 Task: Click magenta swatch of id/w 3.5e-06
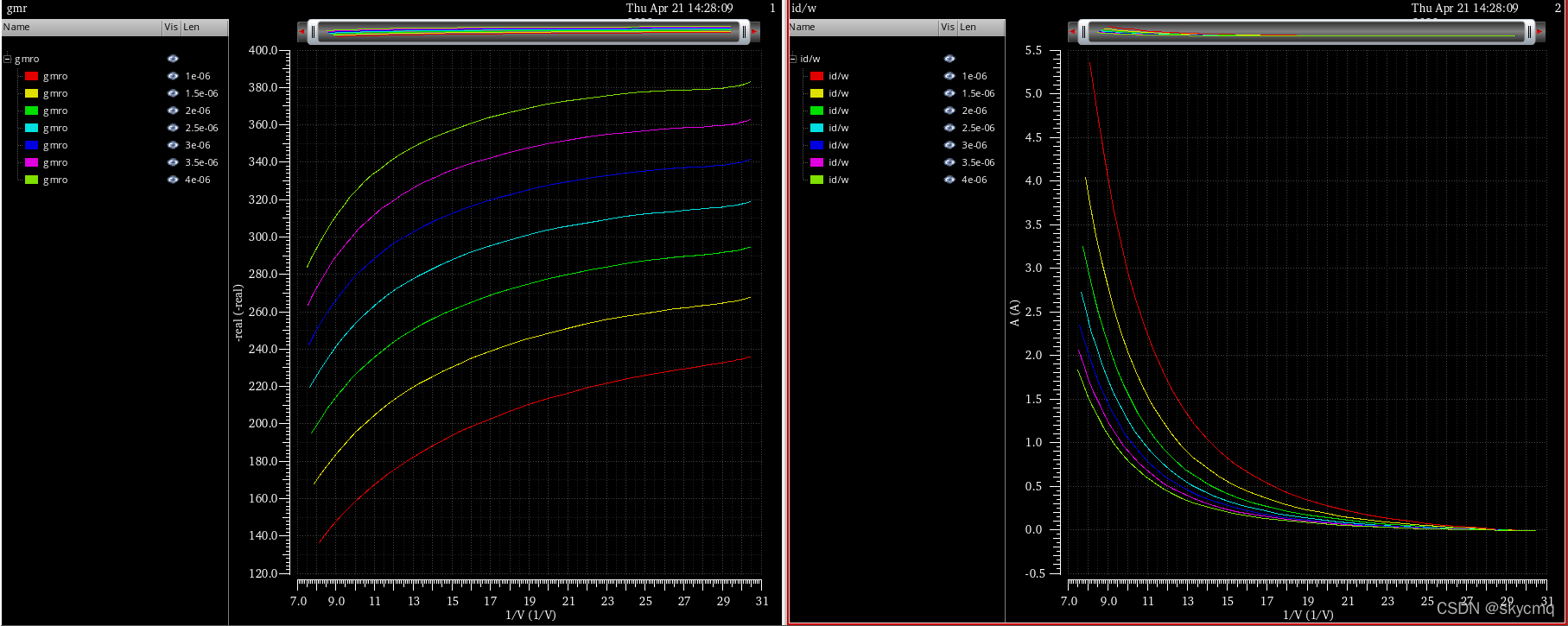pyautogui.click(x=816, y=162)
